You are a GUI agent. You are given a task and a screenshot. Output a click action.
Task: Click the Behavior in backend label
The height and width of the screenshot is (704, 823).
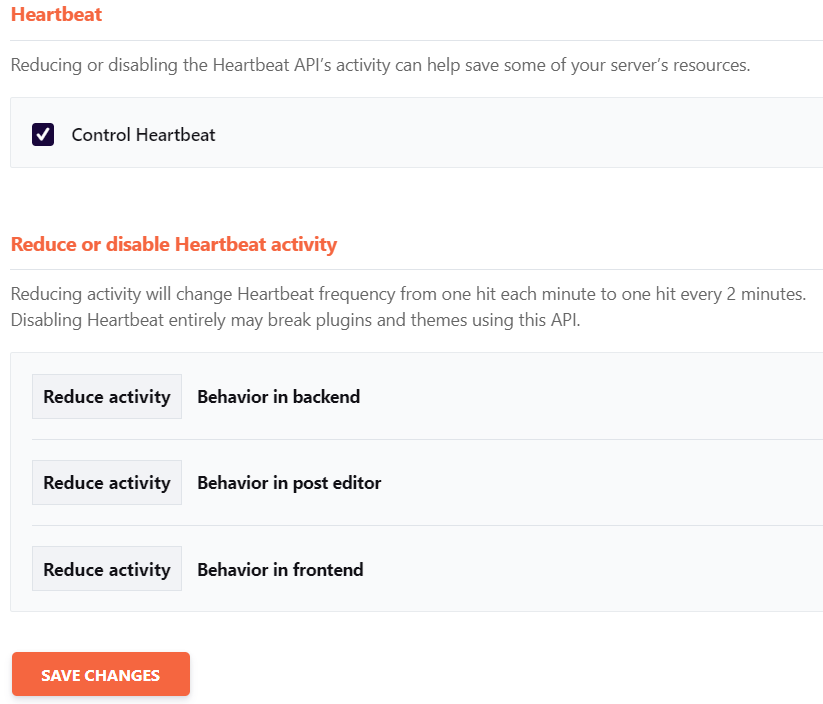pyautogui.click(x=277, y=396)
